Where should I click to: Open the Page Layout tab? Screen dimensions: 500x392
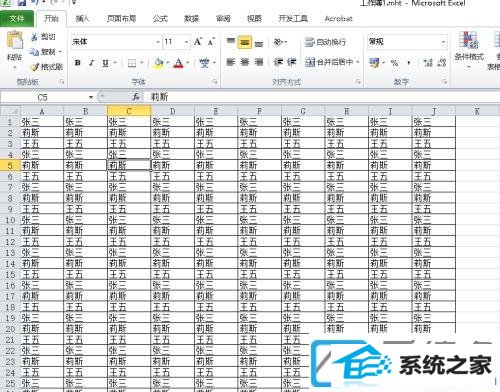pos(121,19)
